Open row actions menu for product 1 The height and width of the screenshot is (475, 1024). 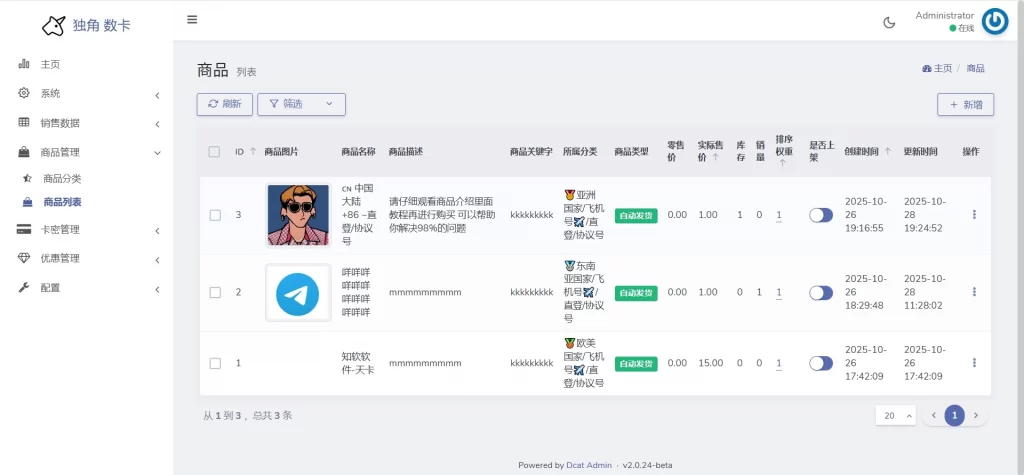(974, 363)
